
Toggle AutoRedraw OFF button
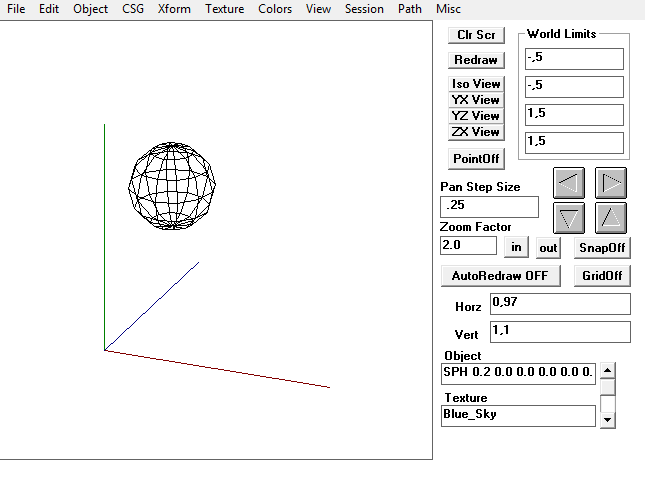[x=500, y=275]
